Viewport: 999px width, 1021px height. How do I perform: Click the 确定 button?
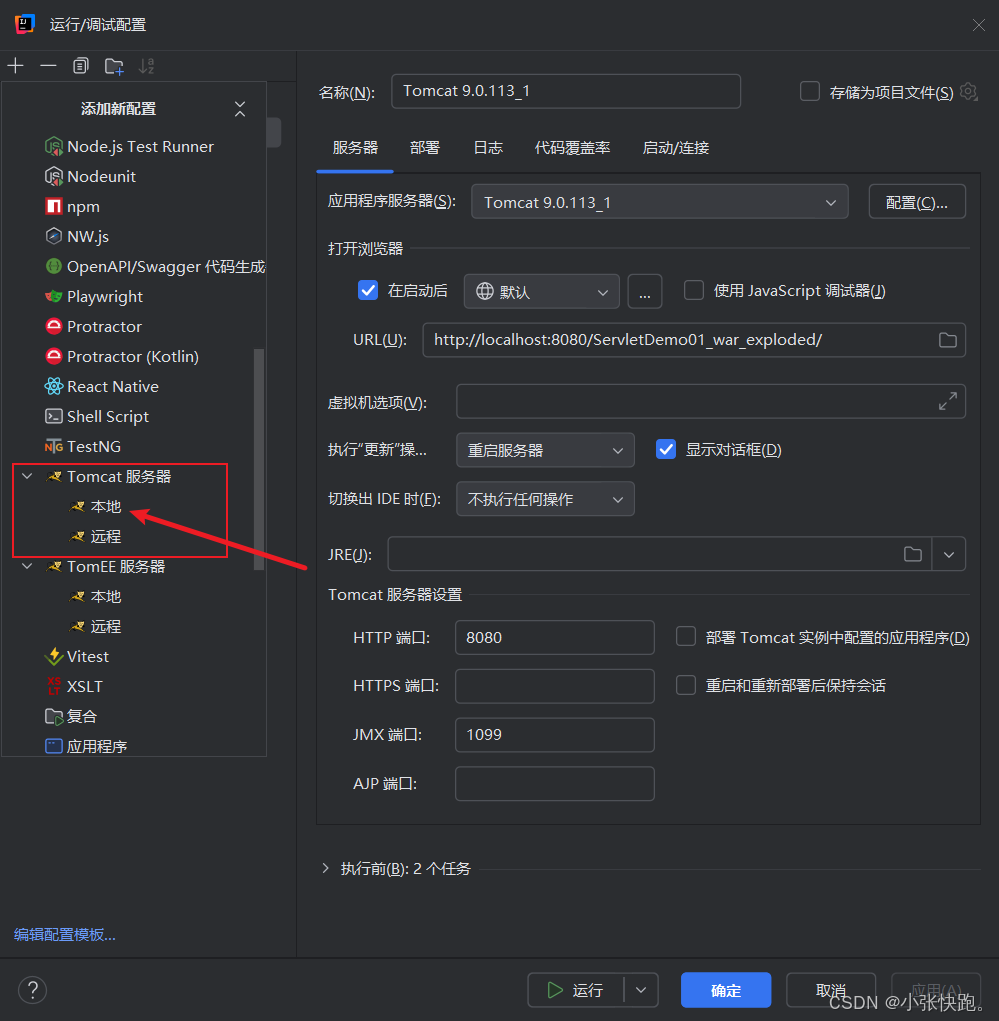point(726,990)
